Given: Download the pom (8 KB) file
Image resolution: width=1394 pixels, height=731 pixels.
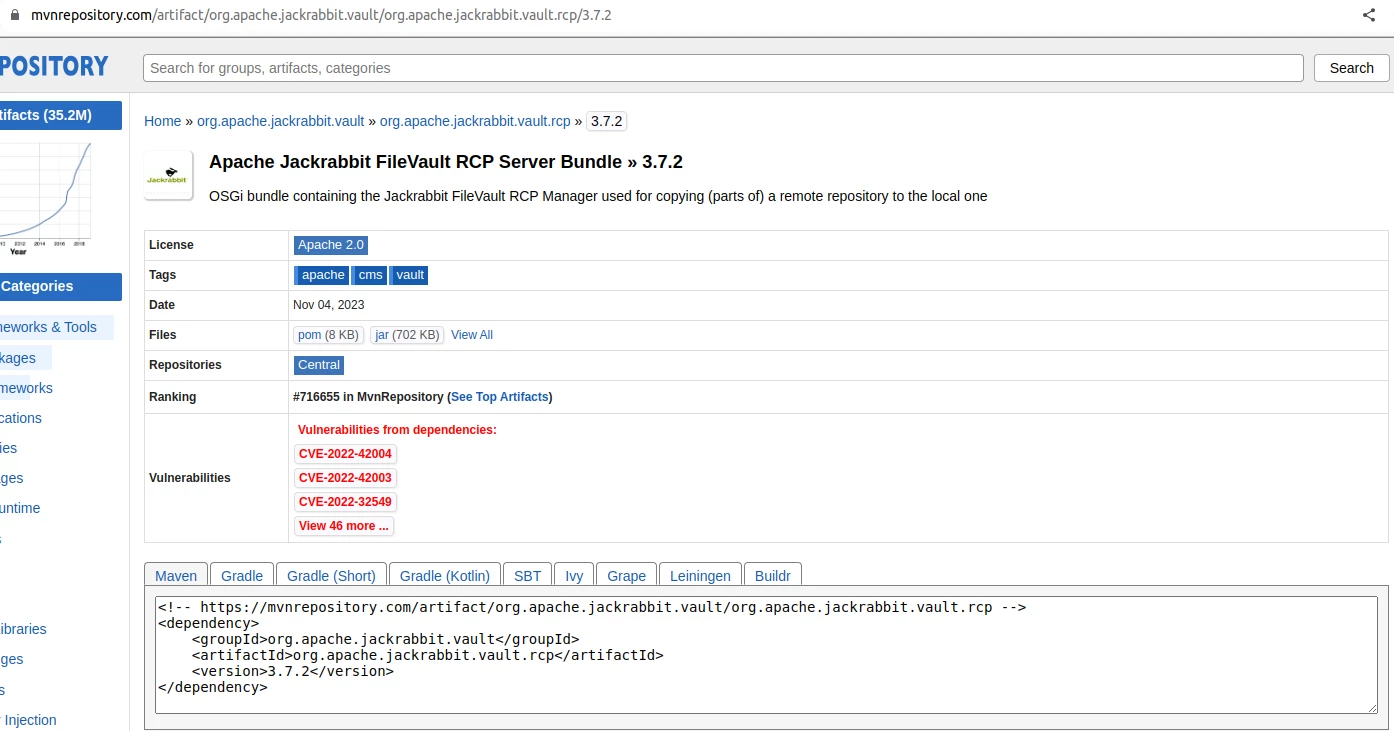Looking at the screenshot, I should pos(328,335).
